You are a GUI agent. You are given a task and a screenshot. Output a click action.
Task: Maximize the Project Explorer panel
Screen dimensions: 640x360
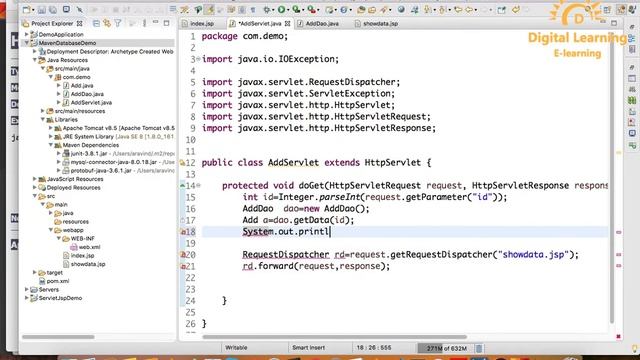(167, 23)
